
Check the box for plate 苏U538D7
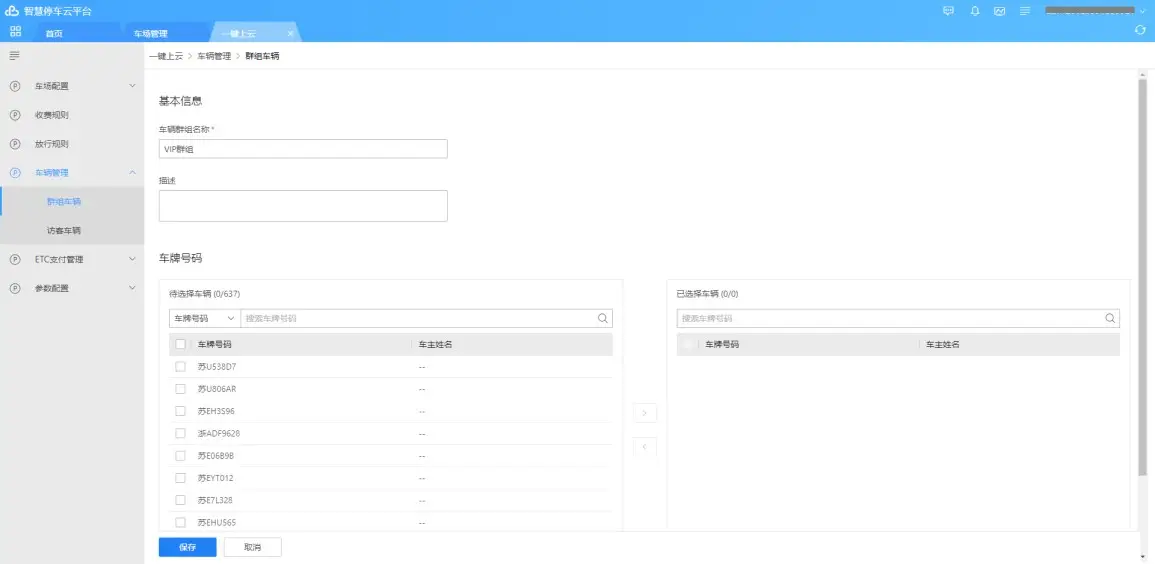(x=180, y=367)
